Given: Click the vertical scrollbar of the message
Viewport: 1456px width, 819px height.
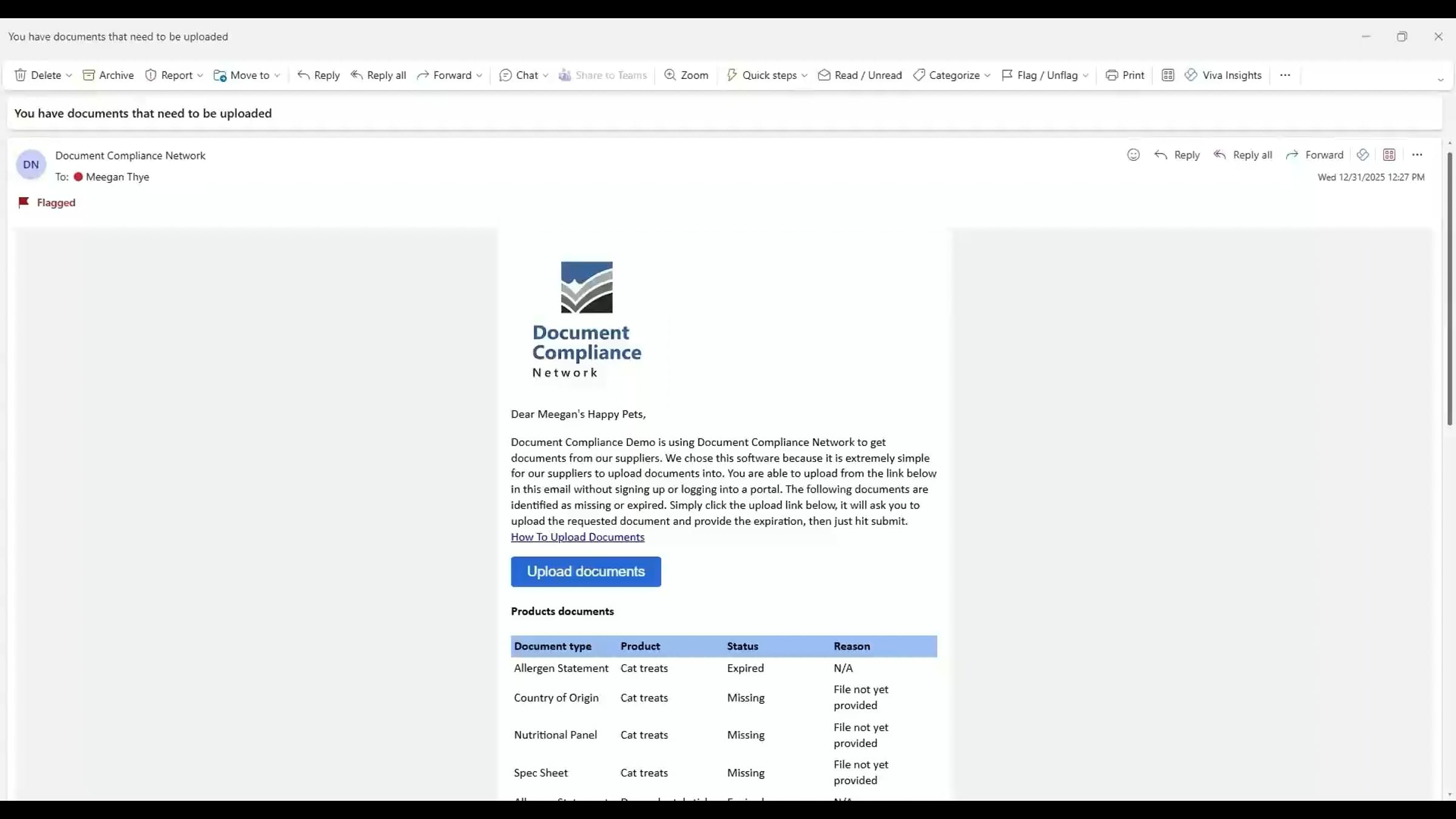Looking at the screenshot, I should click(x=1449, y=288).
